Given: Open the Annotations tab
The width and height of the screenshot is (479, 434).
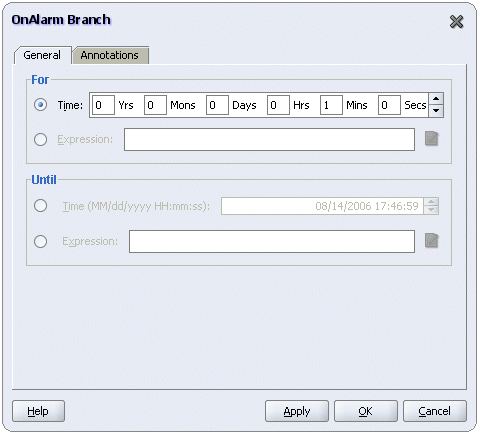Looking at the screenshot, I should pos(110,55).
